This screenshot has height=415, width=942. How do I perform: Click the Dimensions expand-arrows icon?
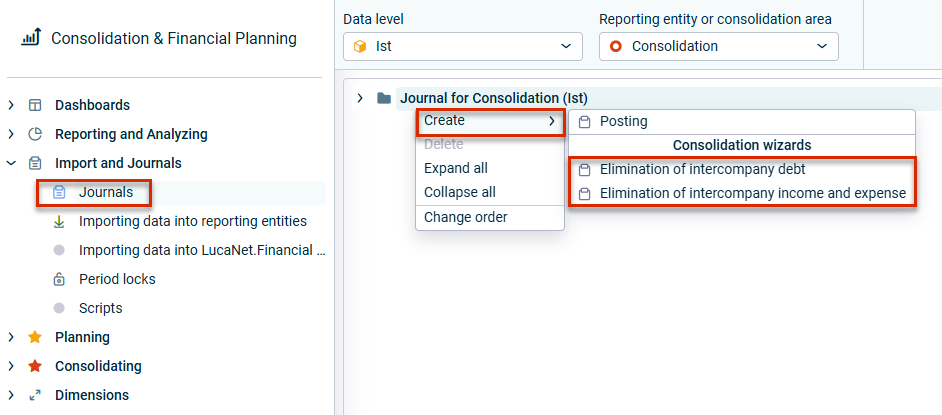[35, 395]
